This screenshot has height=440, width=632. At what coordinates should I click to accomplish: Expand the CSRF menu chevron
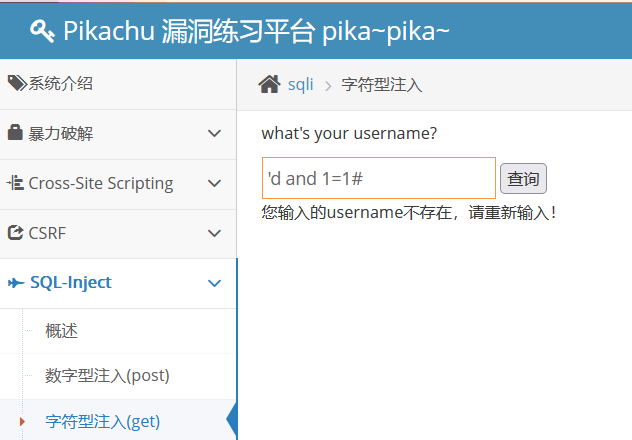(x=214, y=233)
